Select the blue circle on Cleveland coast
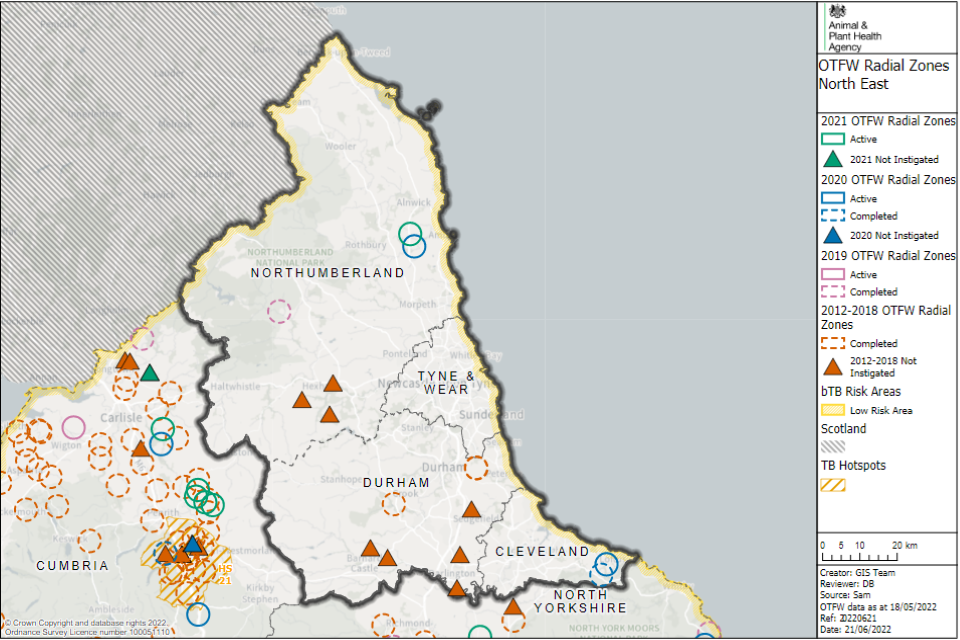 point(606,564)
